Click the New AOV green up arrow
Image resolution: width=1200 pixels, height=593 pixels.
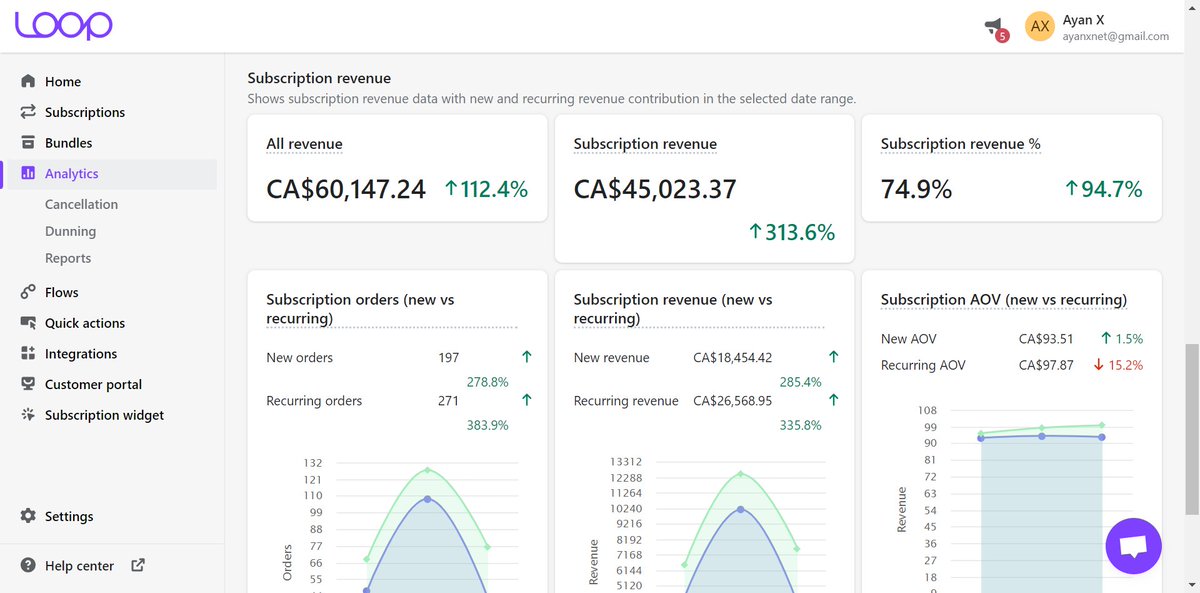[x=1105, y=339]
